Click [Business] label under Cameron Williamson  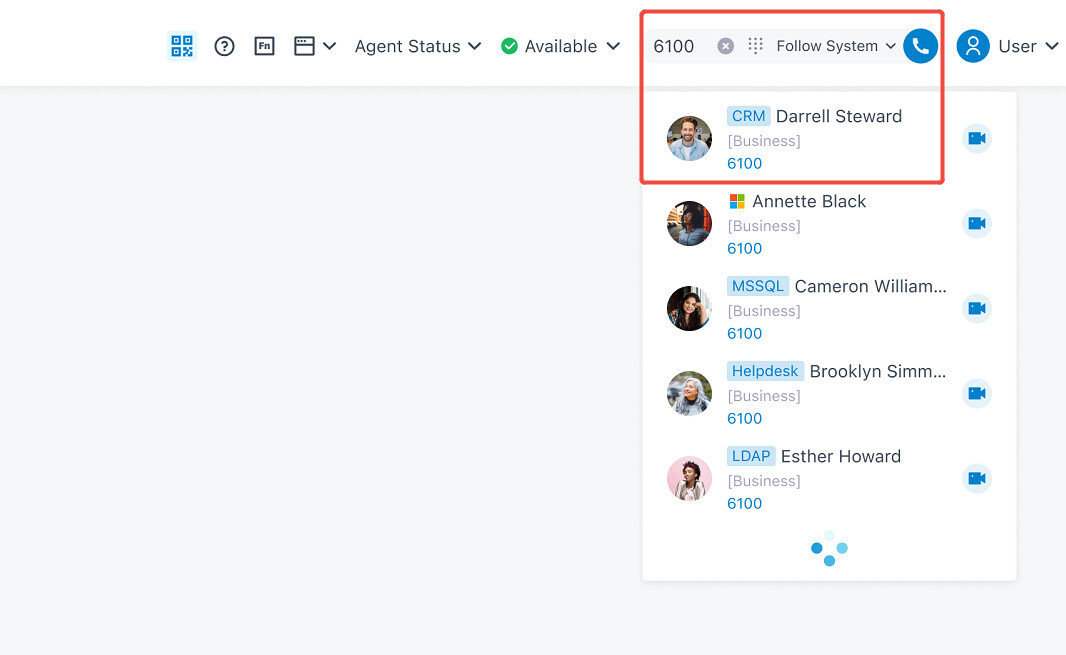[764, 311]
